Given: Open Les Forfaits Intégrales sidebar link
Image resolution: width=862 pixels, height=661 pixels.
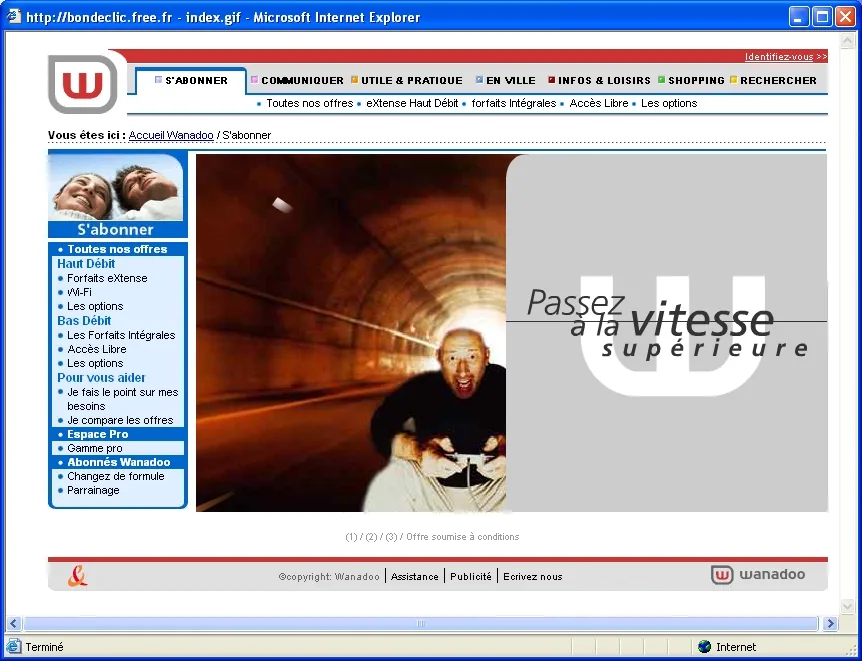Looking at the screenshot, I should coord(121,335).
